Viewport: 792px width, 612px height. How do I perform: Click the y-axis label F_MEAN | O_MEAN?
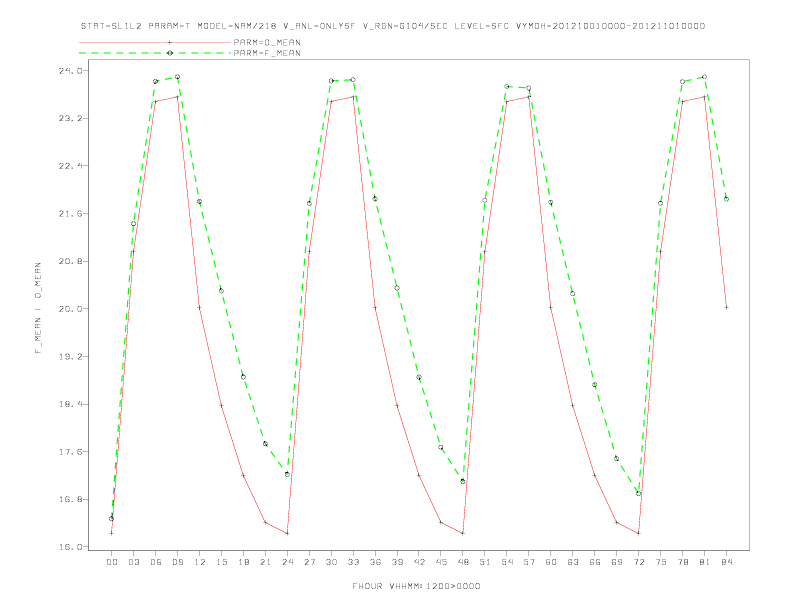(38, 308)
